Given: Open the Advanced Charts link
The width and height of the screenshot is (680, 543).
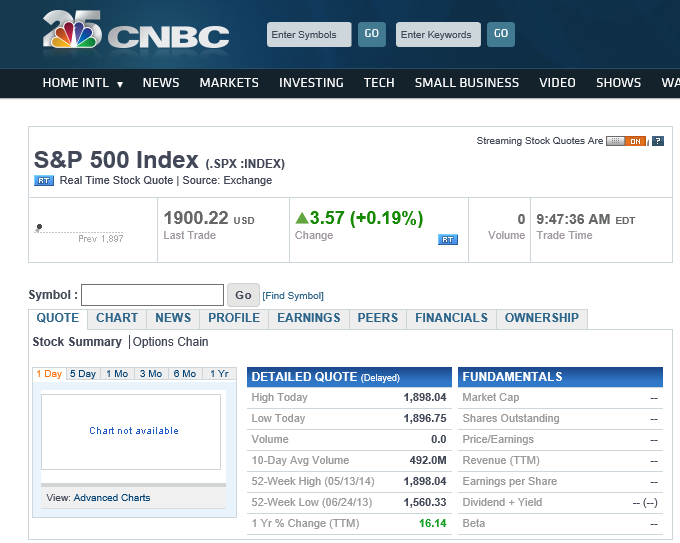Looking at the screenshot, I should [112, 498].
